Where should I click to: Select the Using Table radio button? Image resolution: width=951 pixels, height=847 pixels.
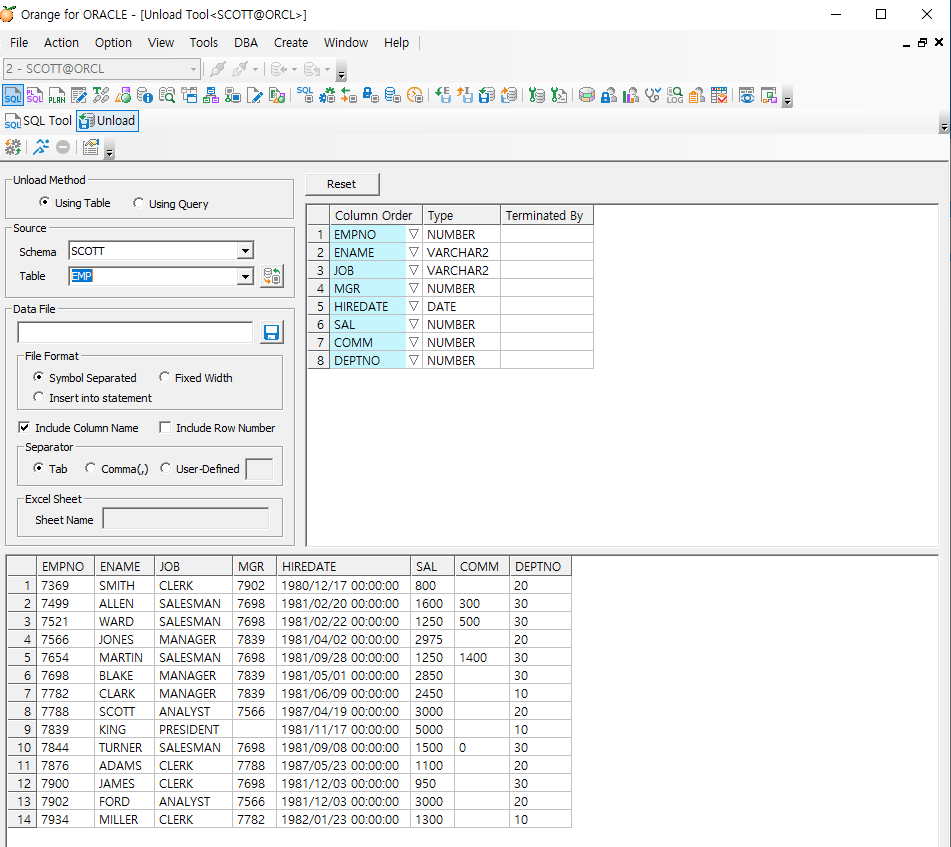[x=44, y=202]
